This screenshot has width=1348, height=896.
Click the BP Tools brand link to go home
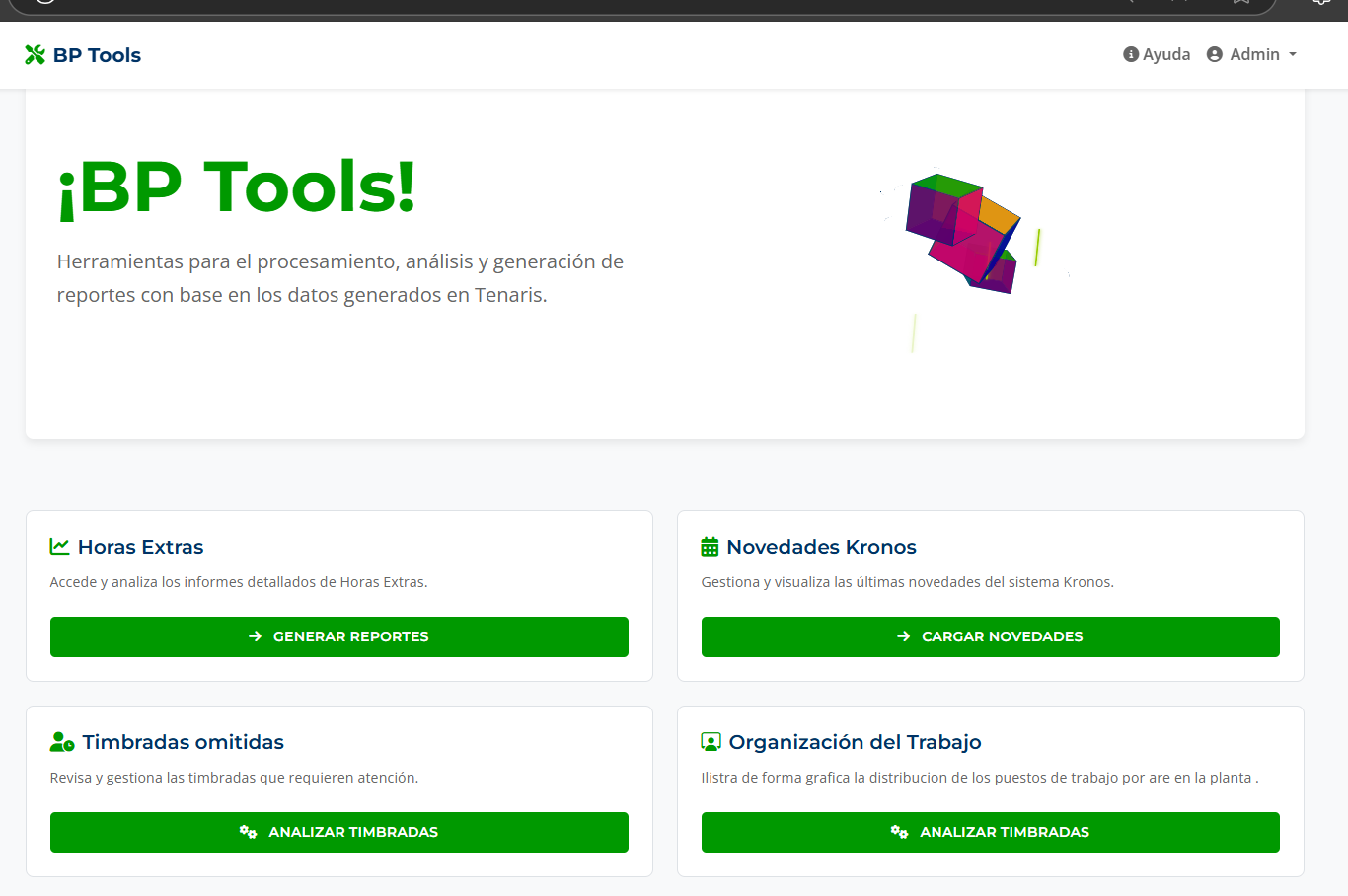[x=83, y=54]
